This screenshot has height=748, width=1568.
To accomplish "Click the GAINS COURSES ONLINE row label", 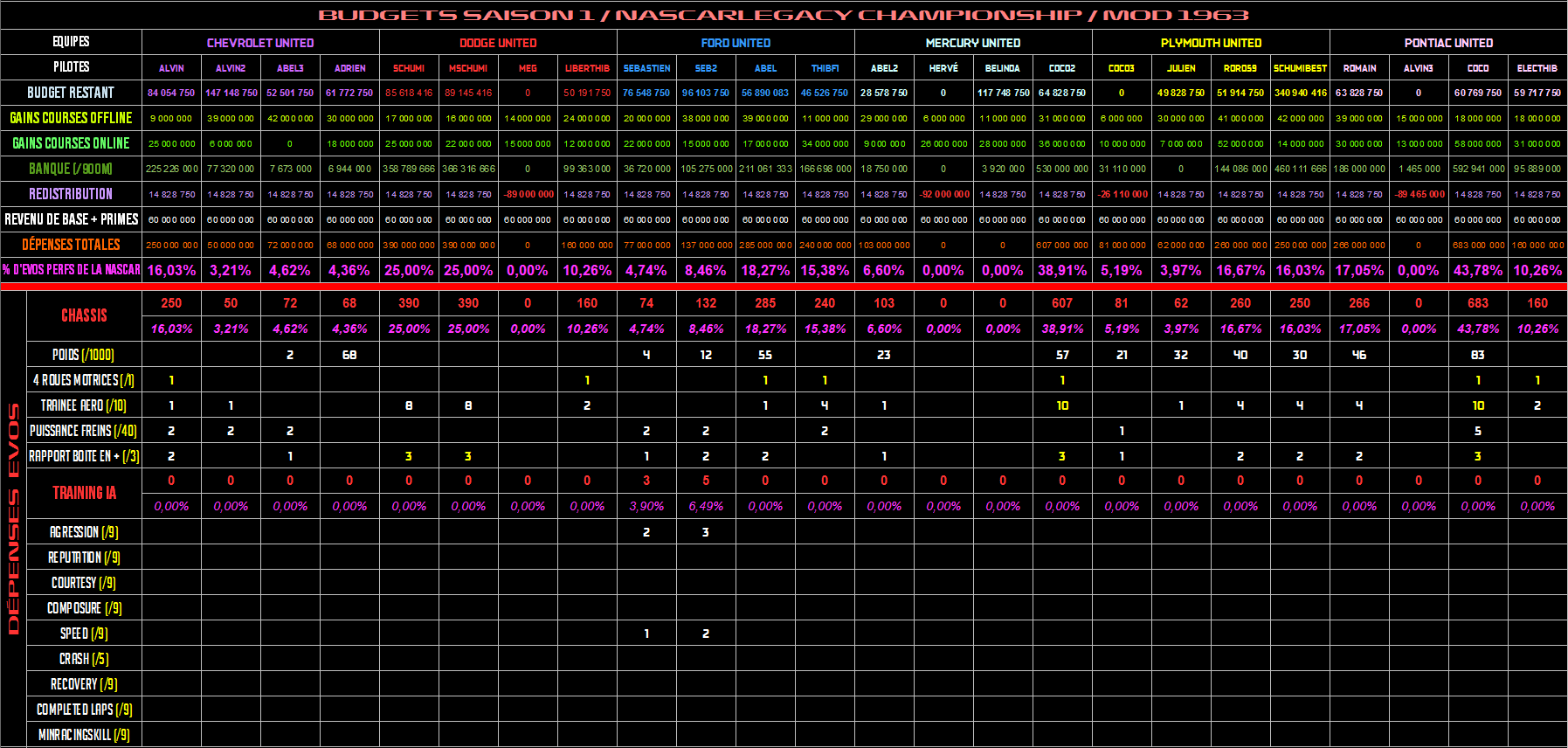I will click(x=71, y=143).
